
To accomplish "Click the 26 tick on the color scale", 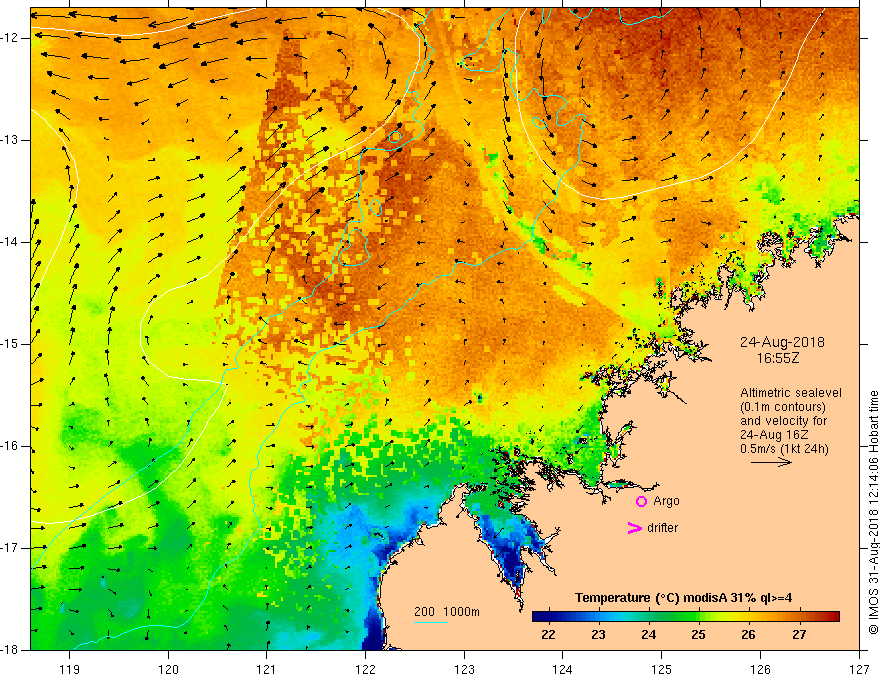I will [748, 635].
